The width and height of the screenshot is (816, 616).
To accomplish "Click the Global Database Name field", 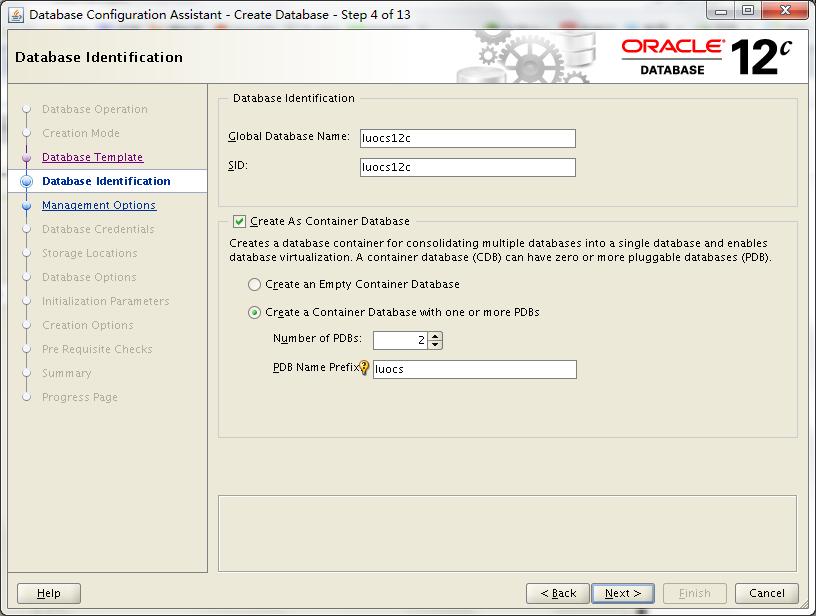I will (x=468, y=138).
